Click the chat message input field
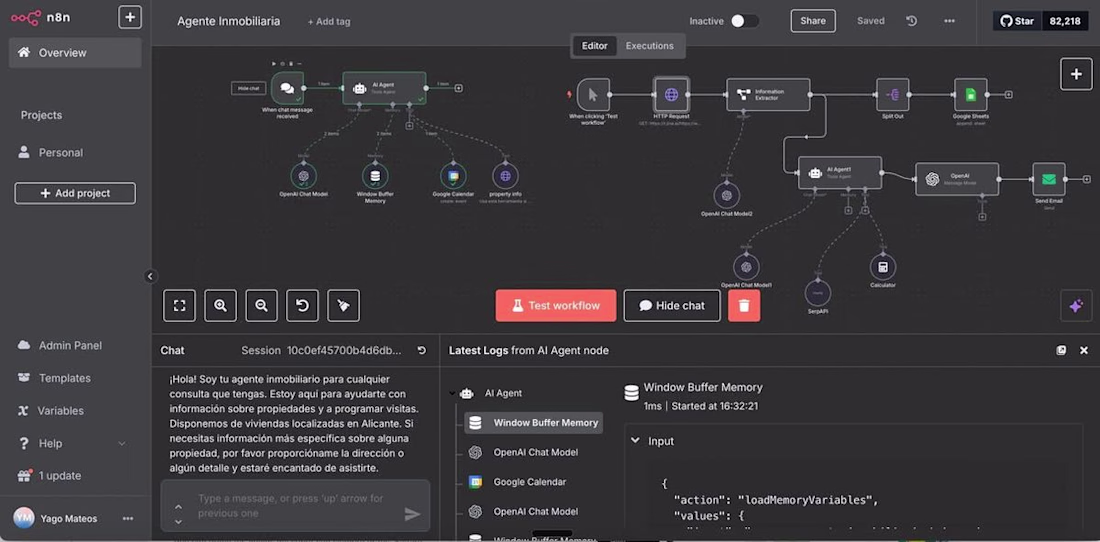This screenshot has height=542, width=1100. [x=295, y=506]
